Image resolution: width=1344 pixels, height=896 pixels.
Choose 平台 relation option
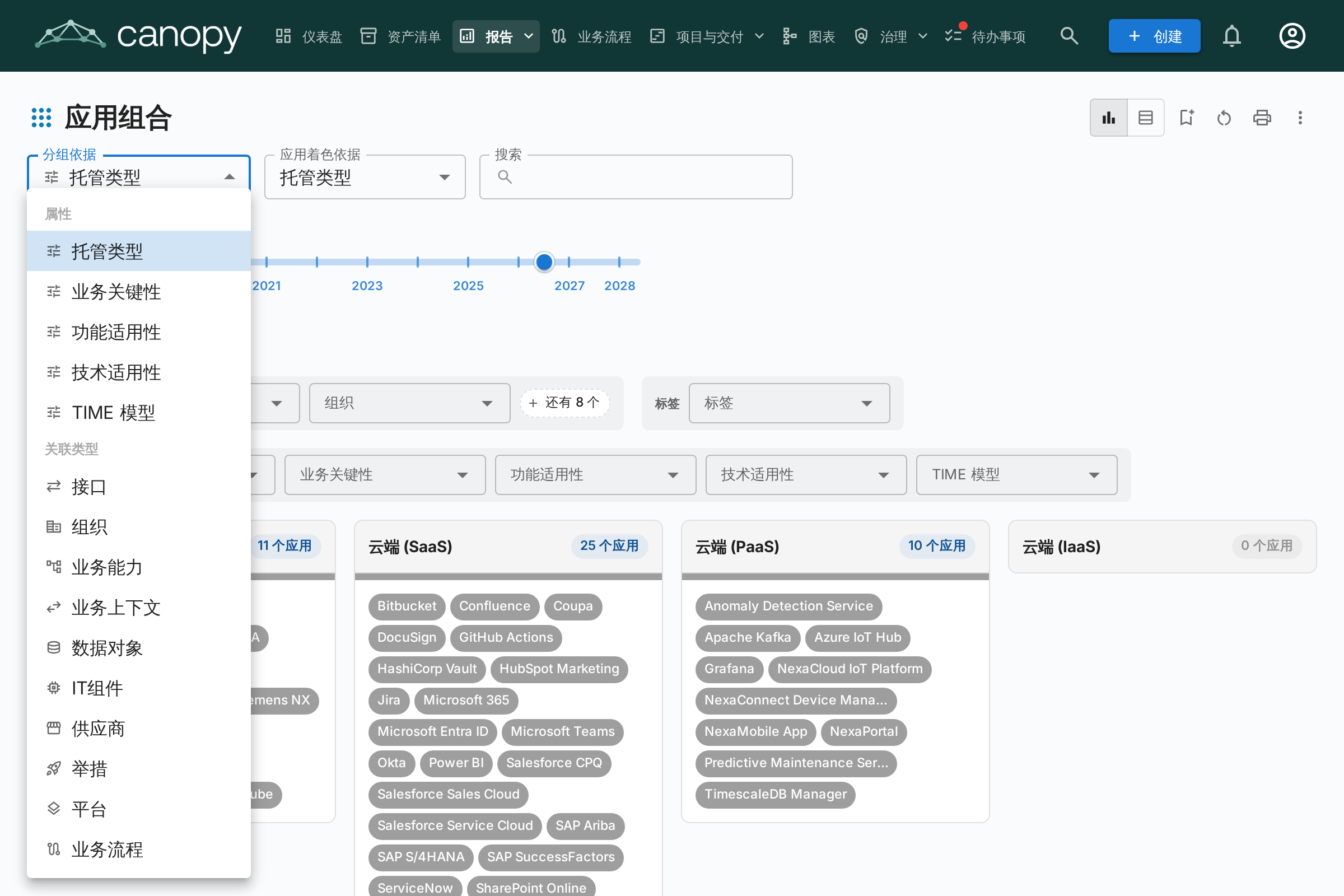(x=138, y=809)
